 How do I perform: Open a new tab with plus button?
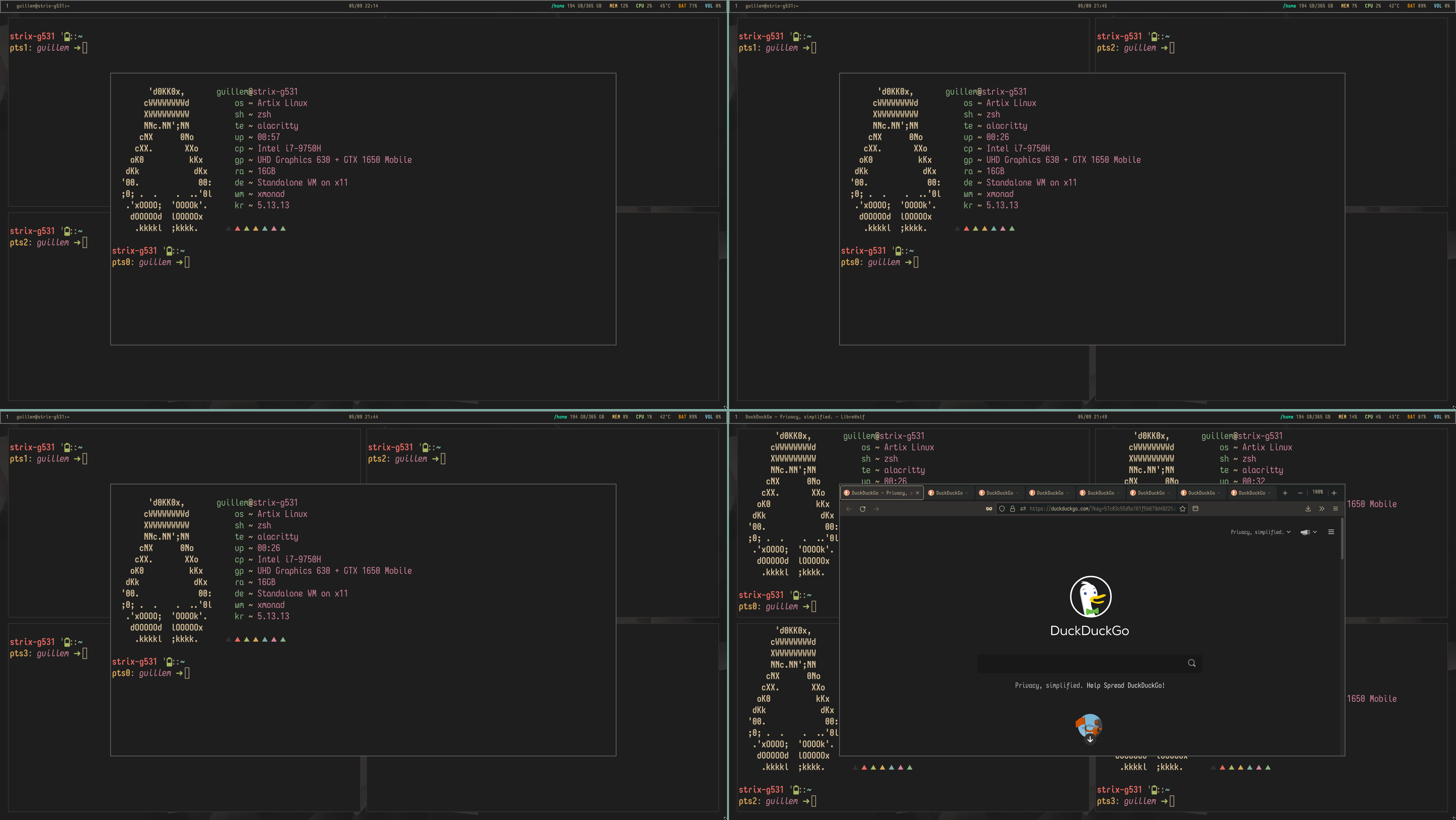point(1285,493)
